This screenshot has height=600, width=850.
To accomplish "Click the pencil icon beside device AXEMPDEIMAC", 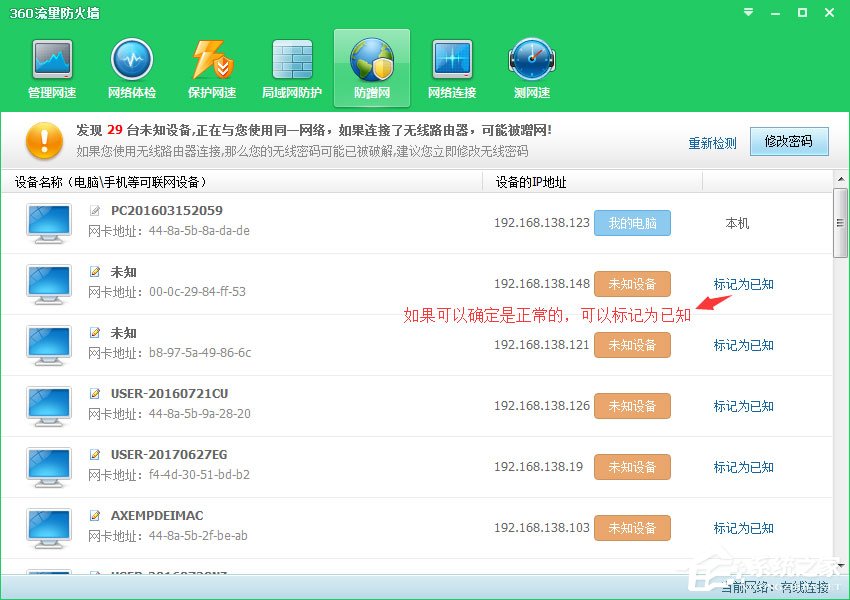I will (x=94, y=515).
